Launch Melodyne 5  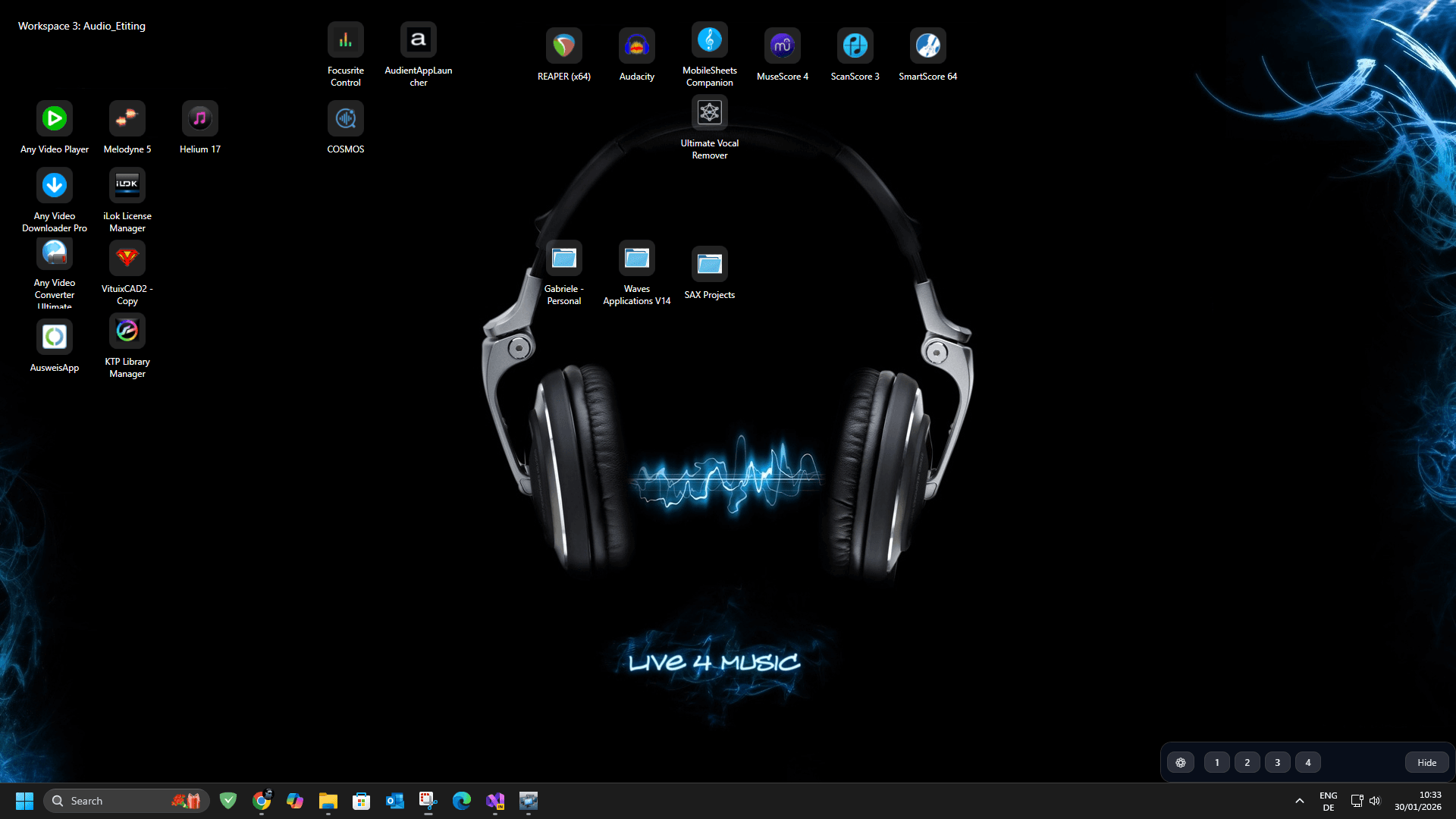127,118
